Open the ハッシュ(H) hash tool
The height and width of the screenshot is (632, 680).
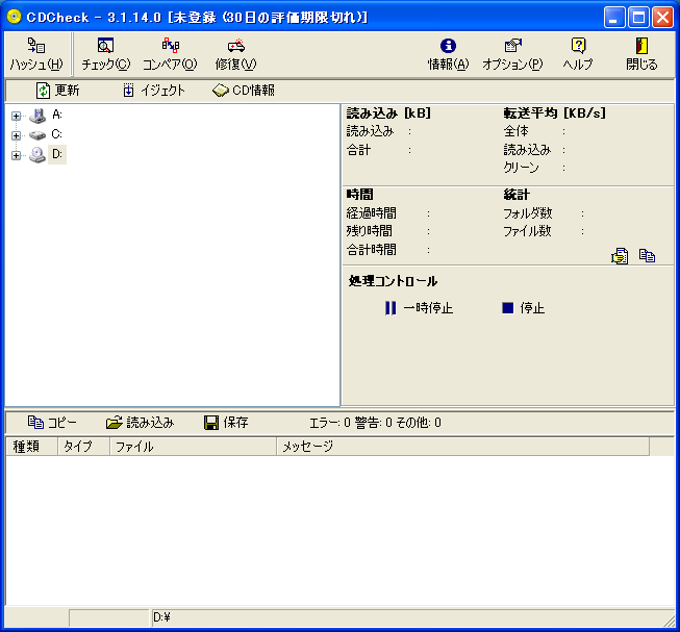(36, 54)
